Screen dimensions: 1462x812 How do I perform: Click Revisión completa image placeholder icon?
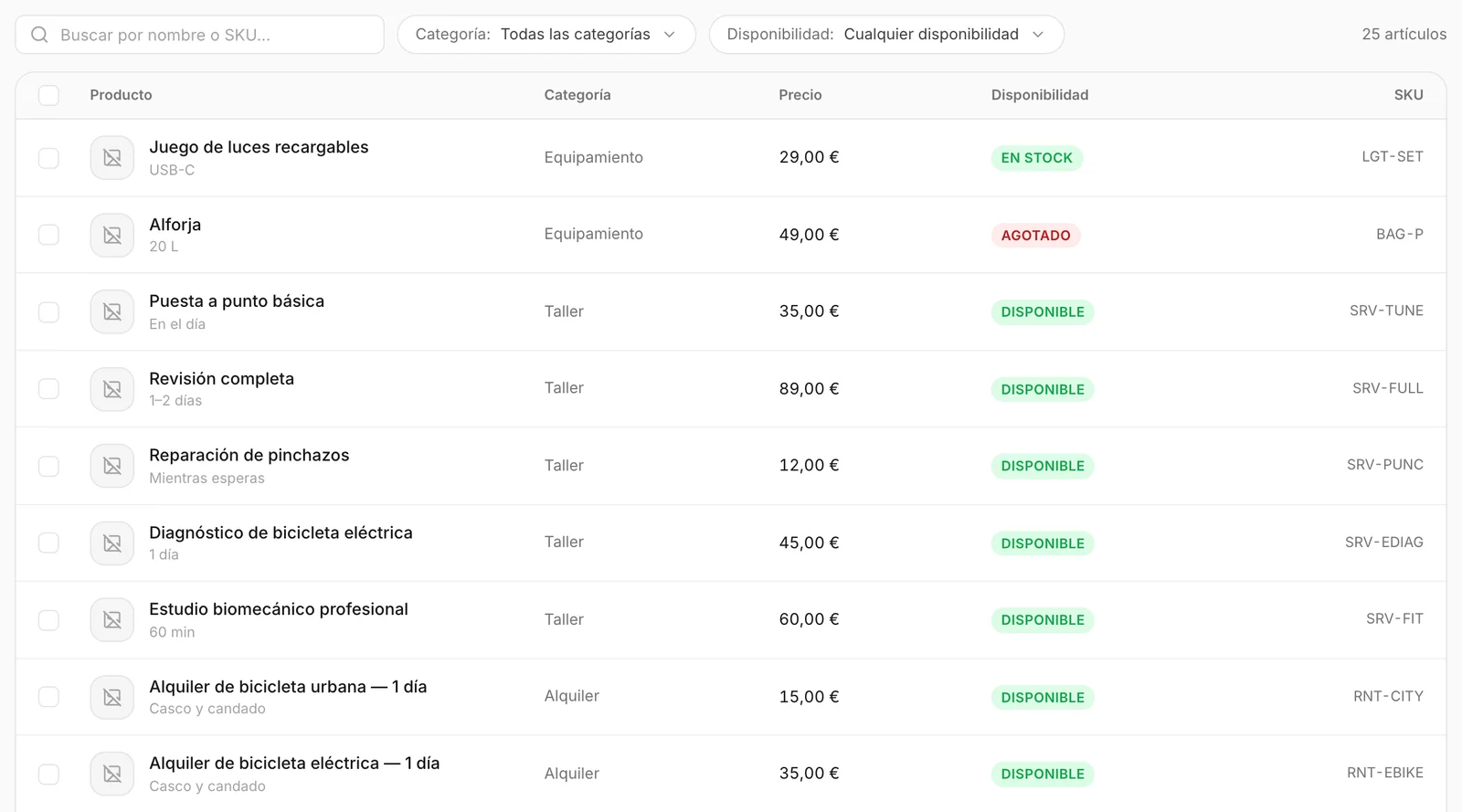pyautogui.click(x=112, y=389)
